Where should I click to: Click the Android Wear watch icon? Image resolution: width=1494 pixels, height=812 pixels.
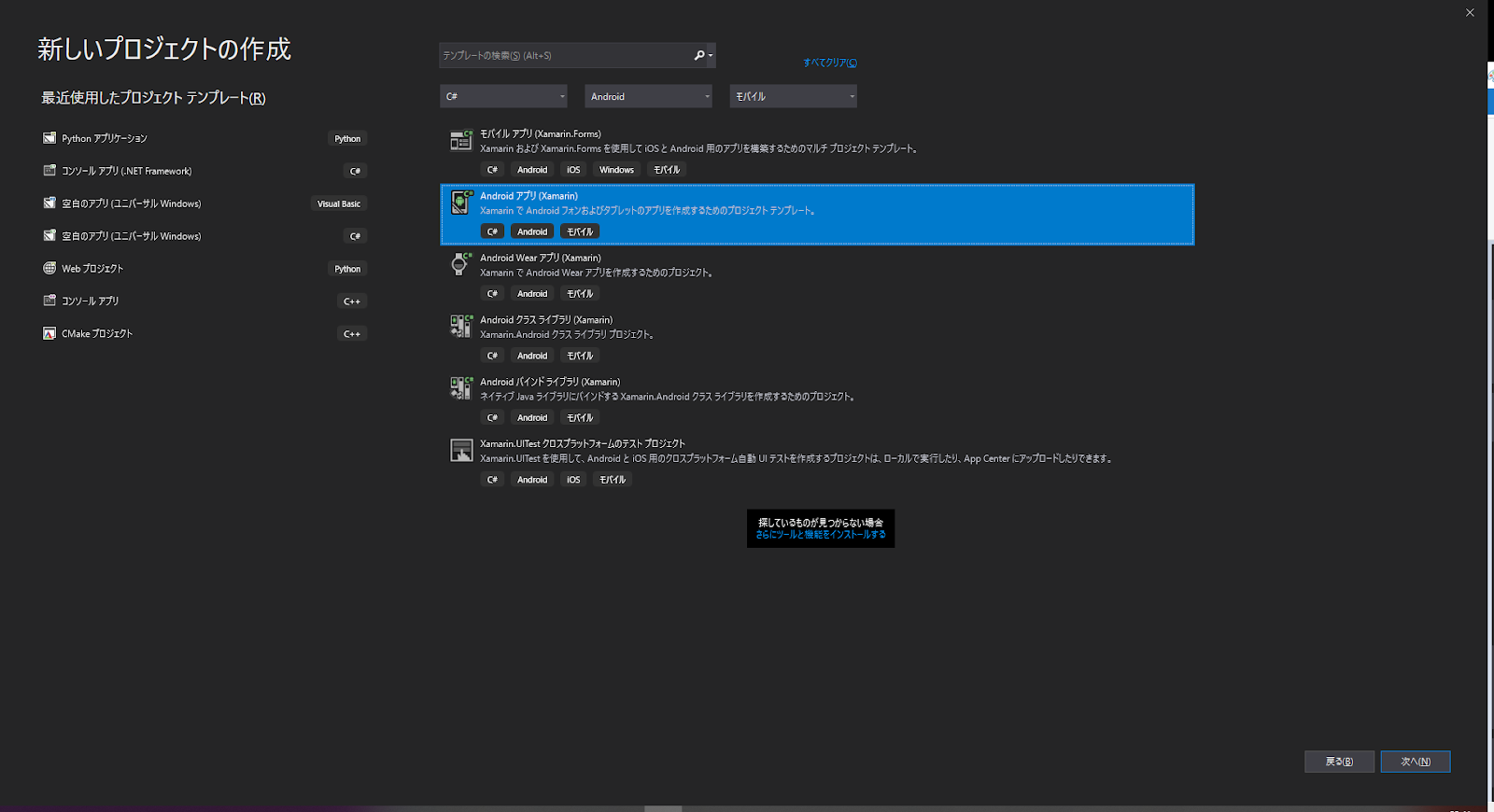[460, 263]
